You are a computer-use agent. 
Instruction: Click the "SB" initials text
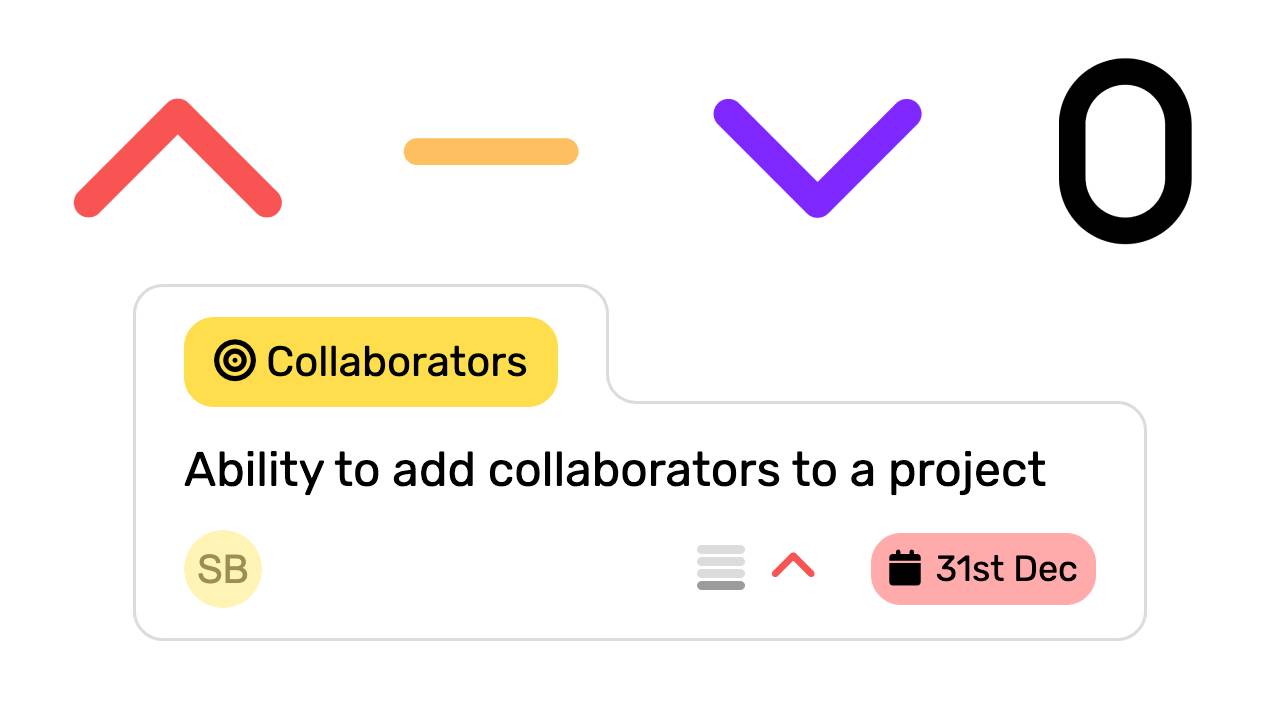click(223, 569)
